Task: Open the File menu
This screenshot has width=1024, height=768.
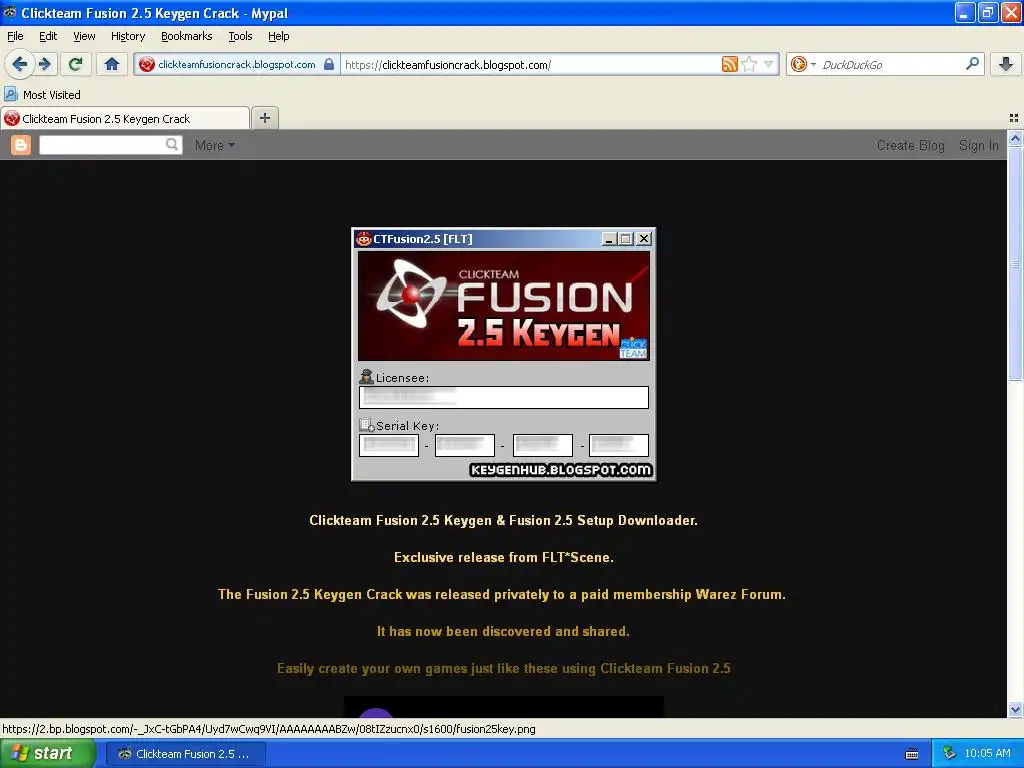Action: click(x=15, y=36)
